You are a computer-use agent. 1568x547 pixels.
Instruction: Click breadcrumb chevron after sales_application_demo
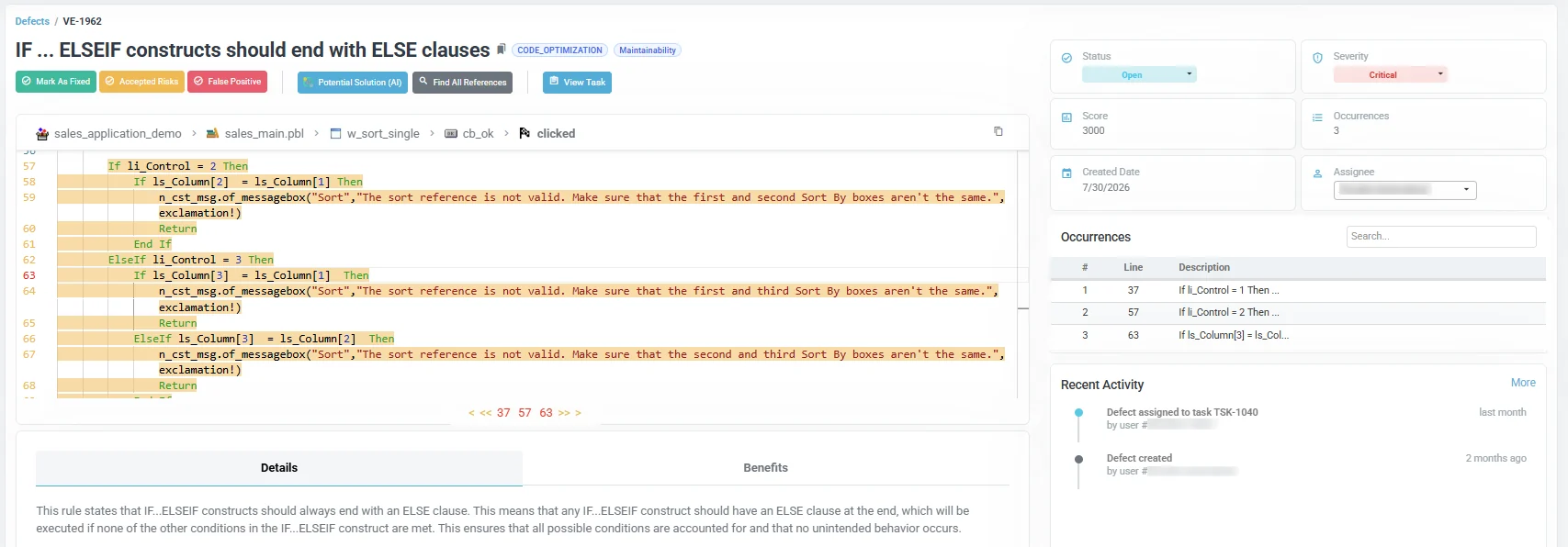pos(194,134)
